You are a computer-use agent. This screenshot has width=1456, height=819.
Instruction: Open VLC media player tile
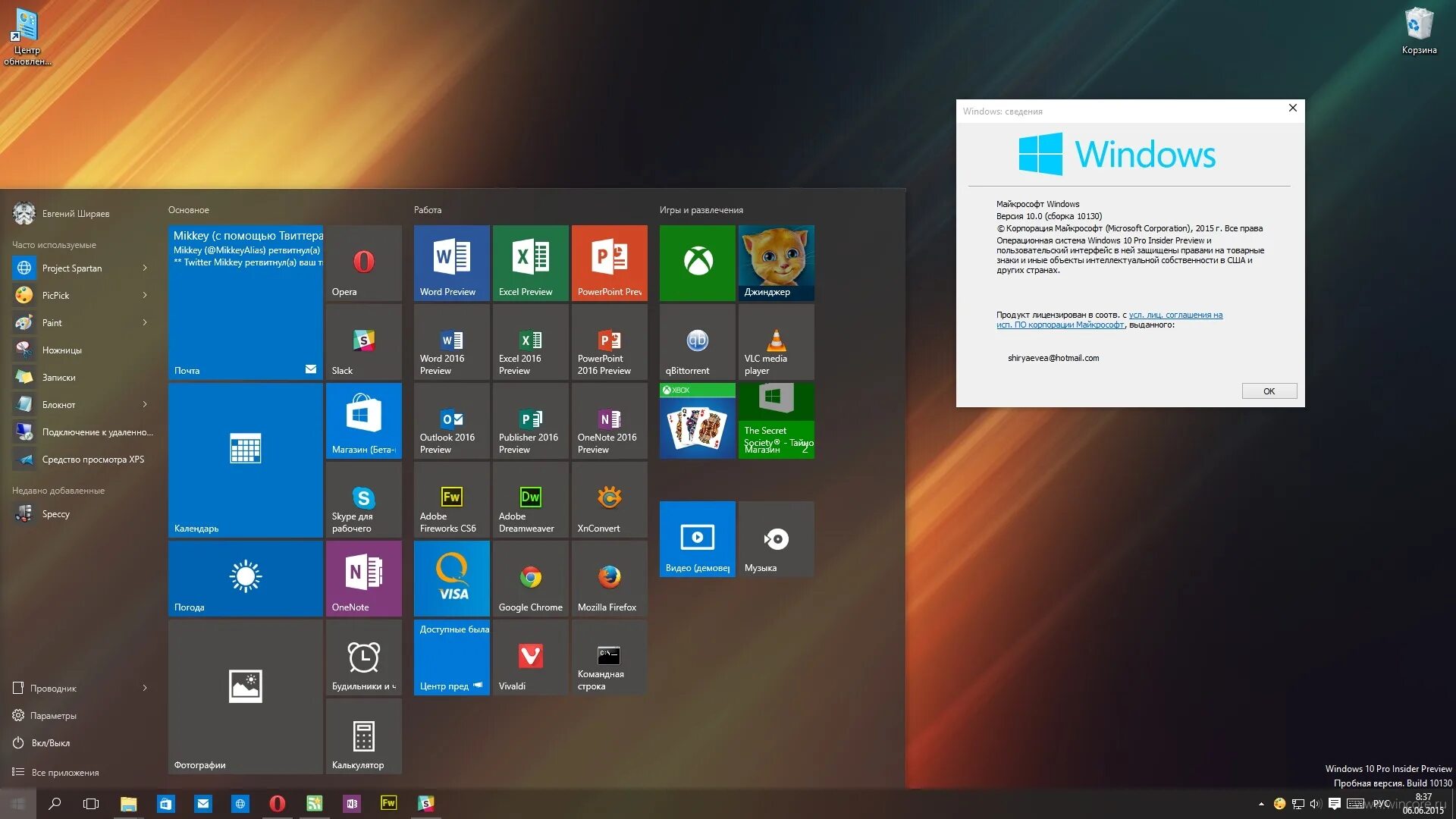[x=776, y=341]
